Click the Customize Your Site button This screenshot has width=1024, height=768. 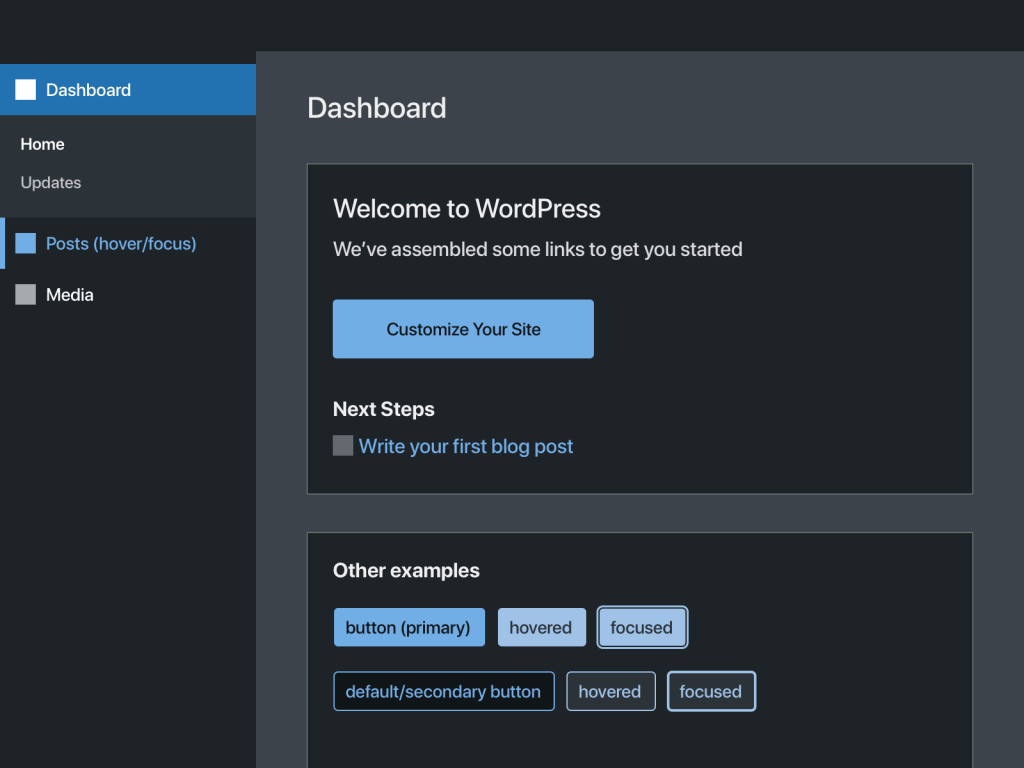point(463,329)
